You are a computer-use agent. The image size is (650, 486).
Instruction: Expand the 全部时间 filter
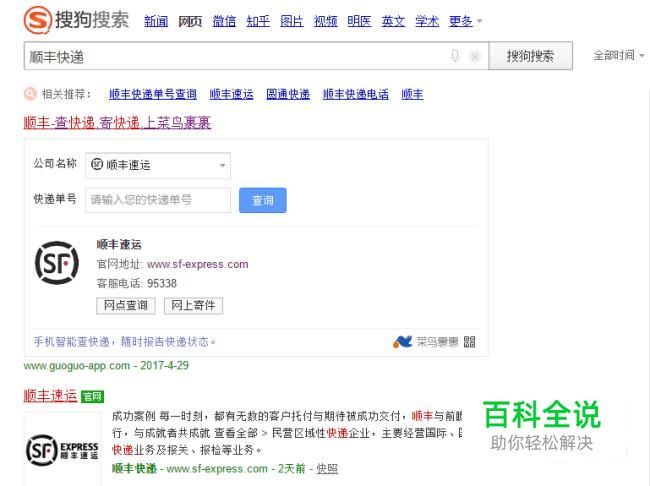618,55
